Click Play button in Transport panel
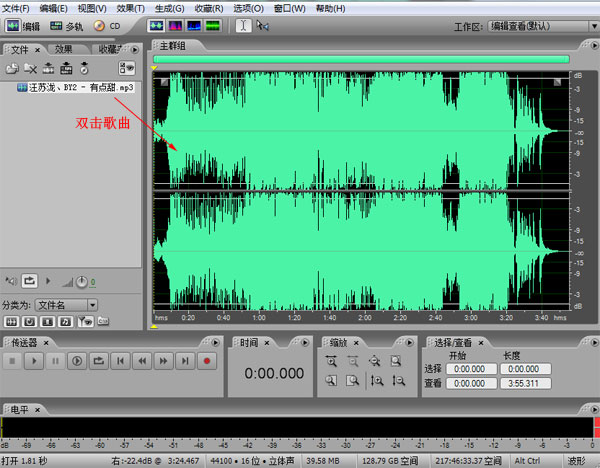Viewport: 600px width, 468px height. click(34, 361)
